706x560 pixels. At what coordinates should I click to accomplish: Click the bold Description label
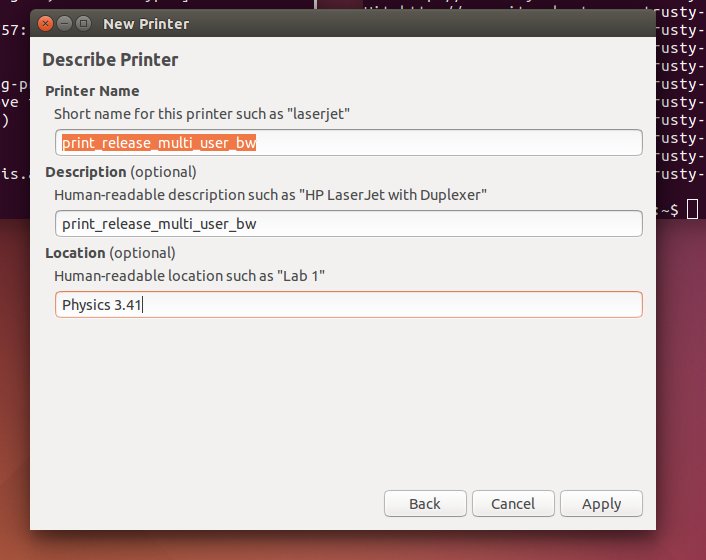tap(86, 171)
